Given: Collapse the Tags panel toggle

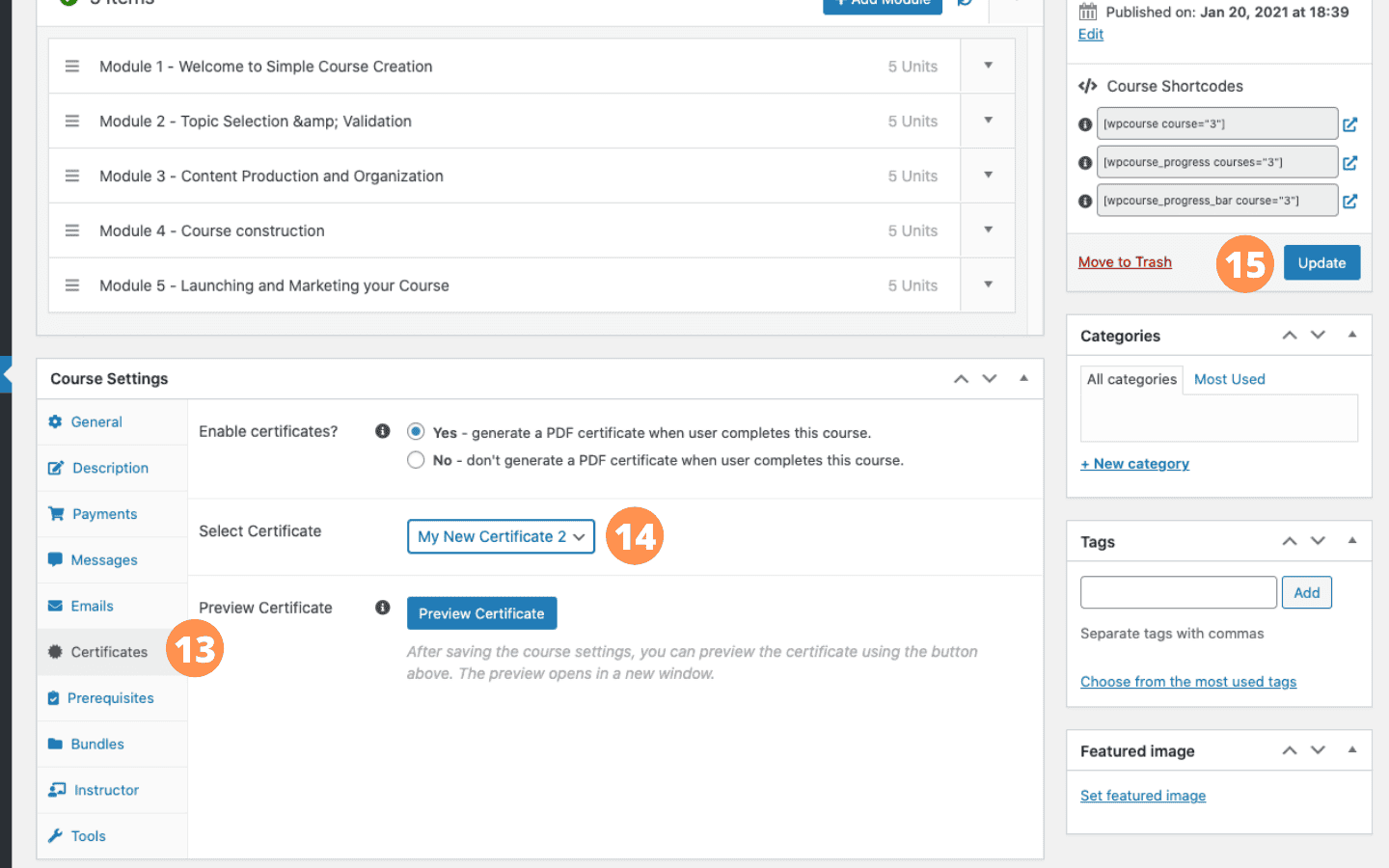Looking at the screenshot, I should [x=1352, y=541].
